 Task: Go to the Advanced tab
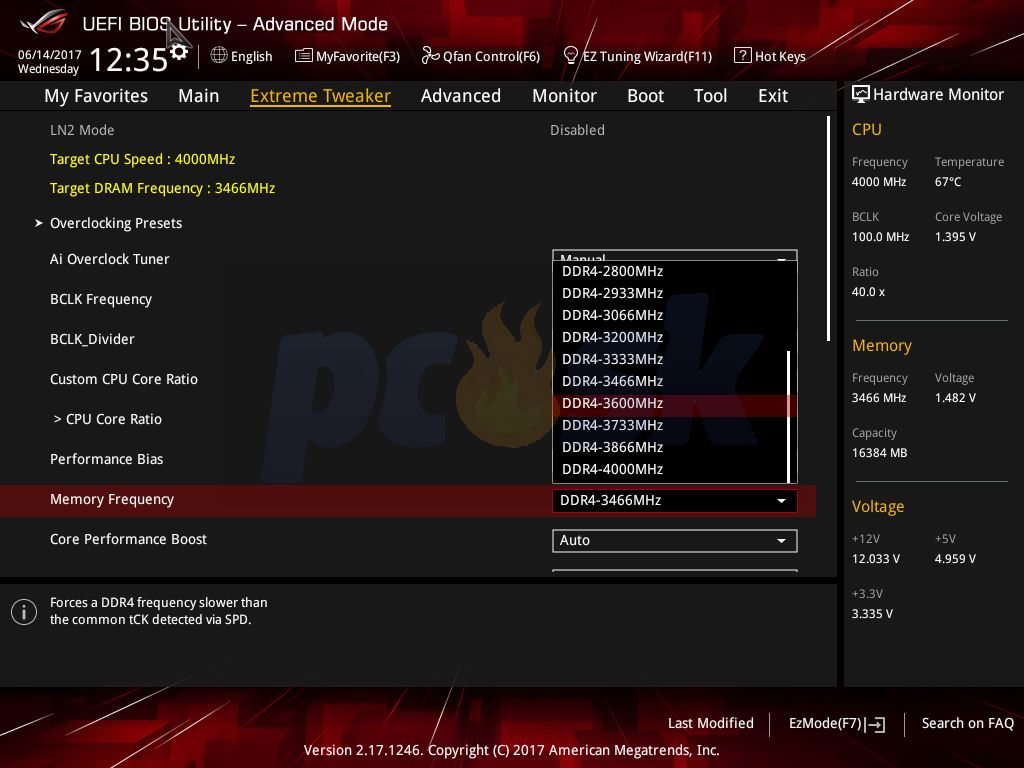point(461,96)
